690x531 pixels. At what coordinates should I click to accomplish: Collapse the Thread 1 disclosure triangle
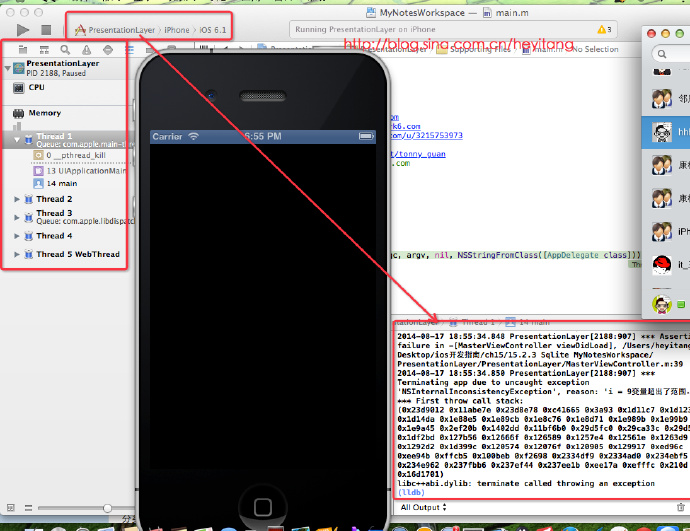click(x=17, y=140)
